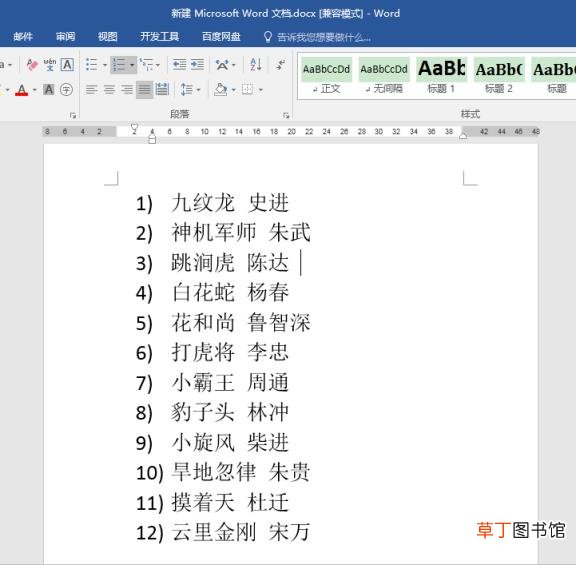Apply distributed alignment
Screen dimensions: 576x565
(x=162, y=89)
